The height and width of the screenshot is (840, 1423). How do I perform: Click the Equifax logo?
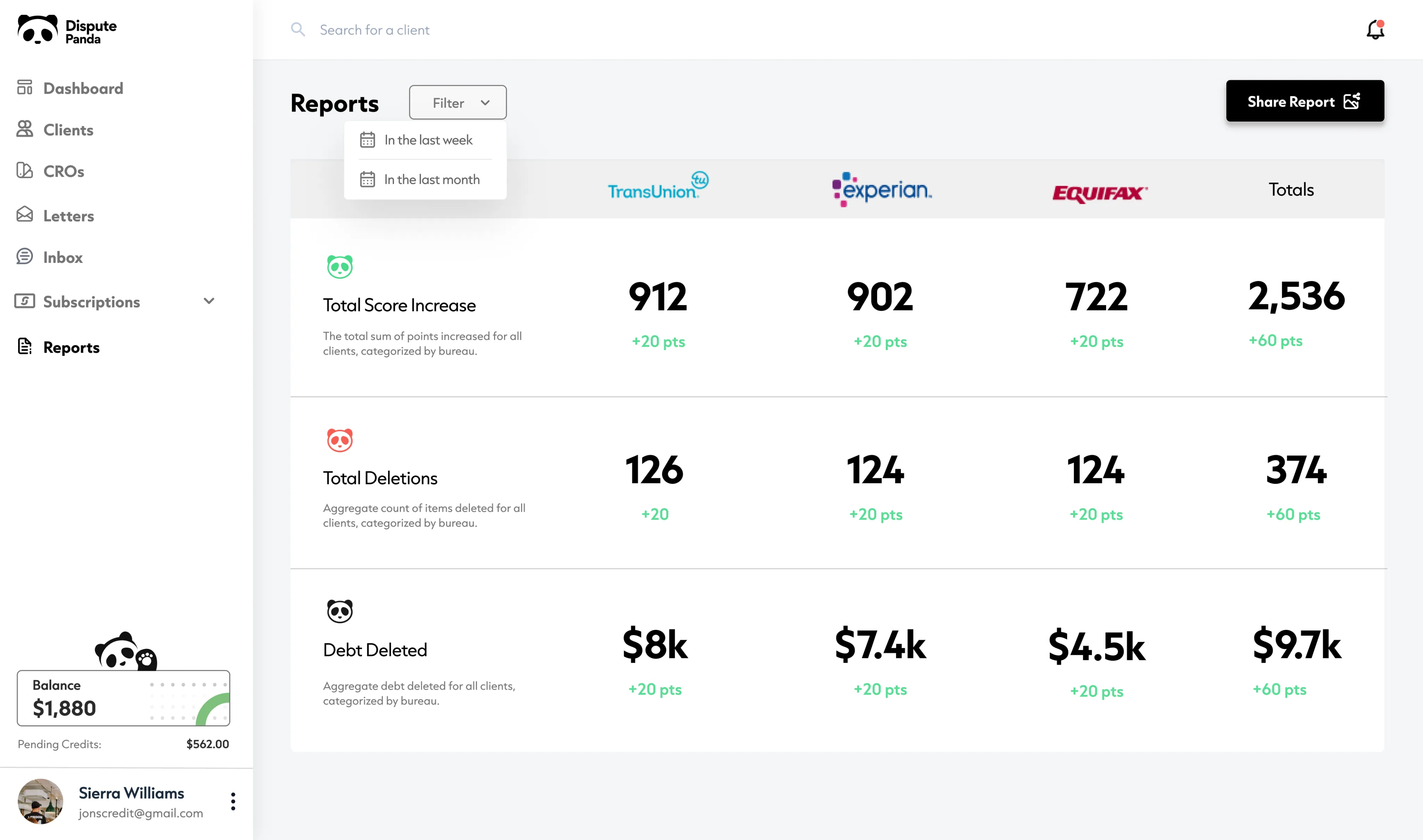point(1100,193)
